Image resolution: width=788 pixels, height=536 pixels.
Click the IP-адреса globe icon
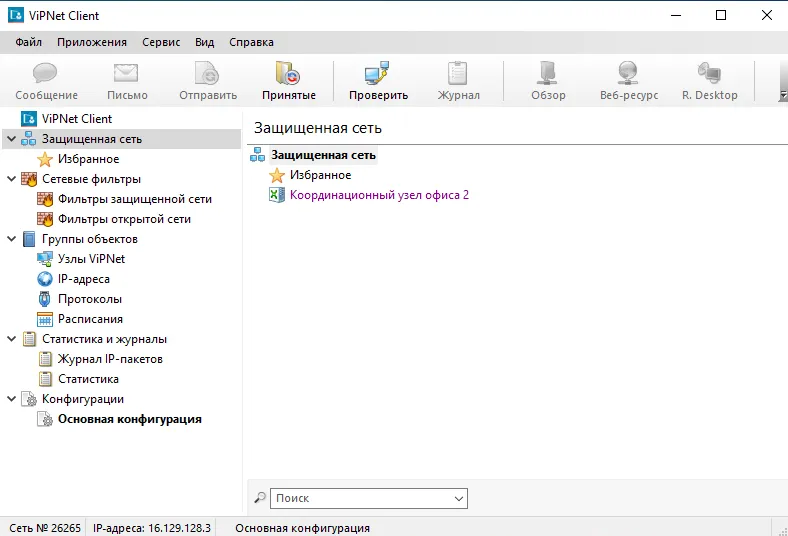(45, 279)
